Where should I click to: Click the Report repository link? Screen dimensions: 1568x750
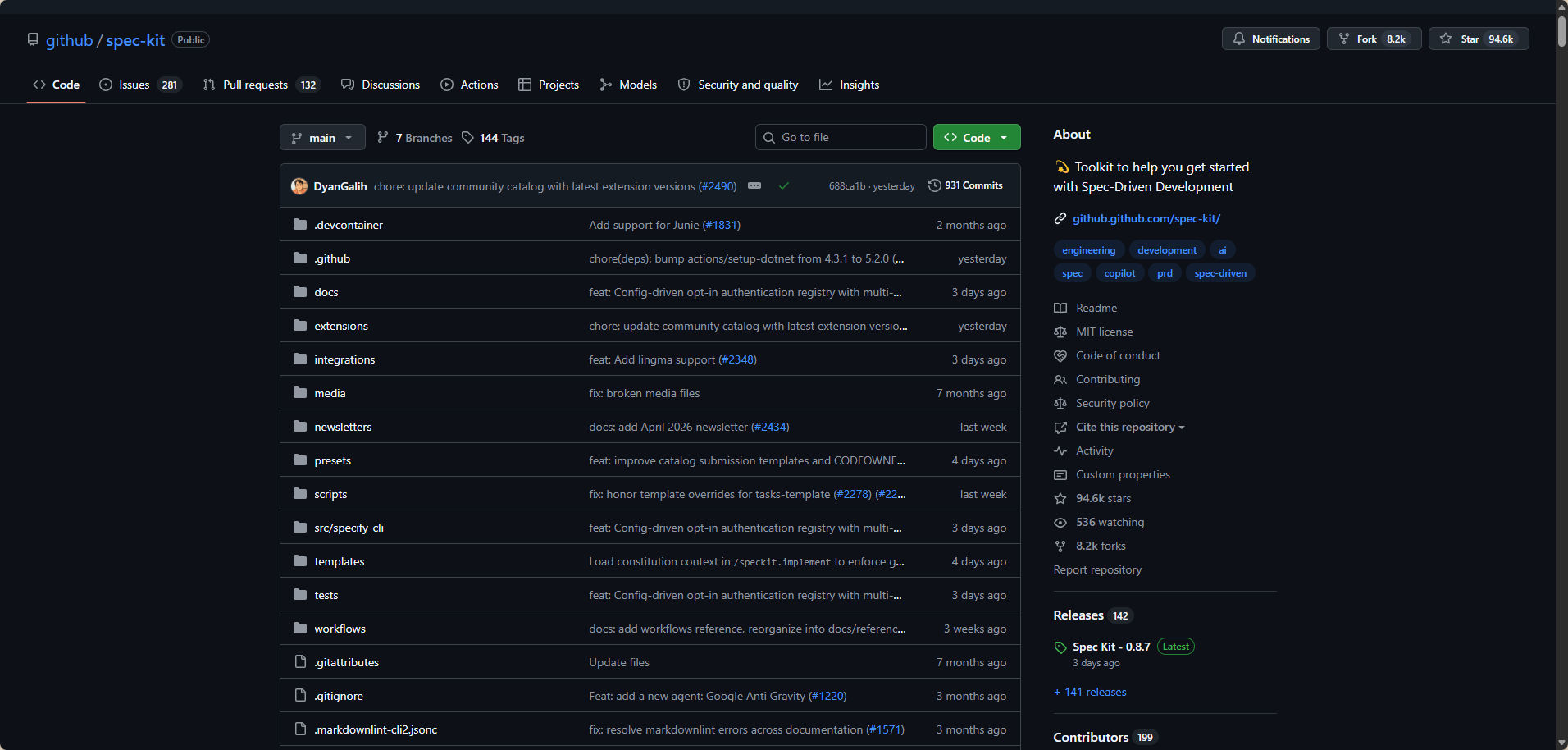[x=1097, y=569]
